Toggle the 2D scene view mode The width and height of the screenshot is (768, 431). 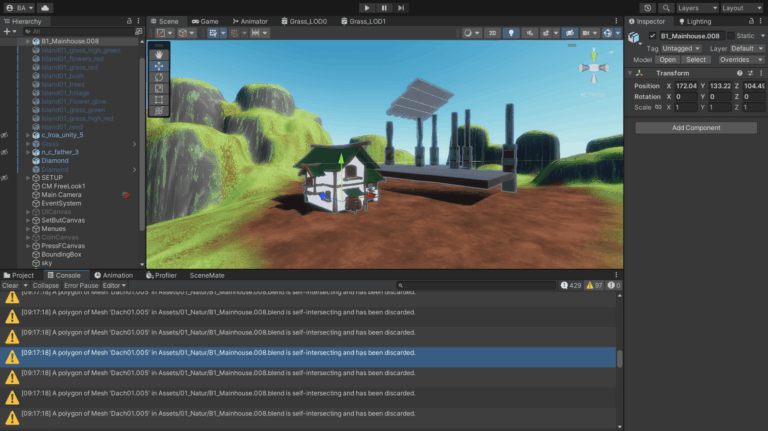[491, 33]
